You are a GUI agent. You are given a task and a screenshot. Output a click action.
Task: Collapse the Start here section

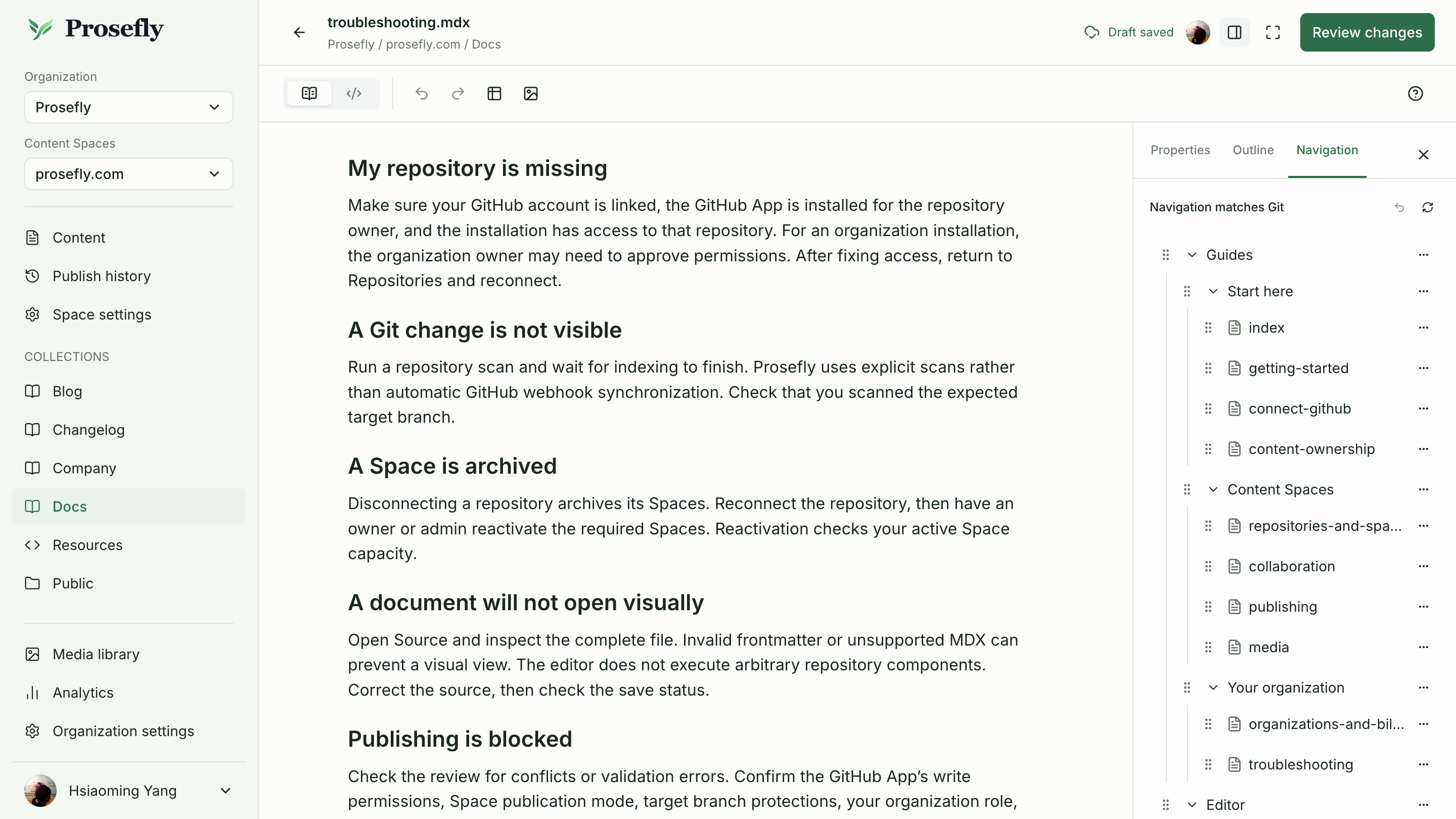pyautogui.click(x=1213, y=291)
